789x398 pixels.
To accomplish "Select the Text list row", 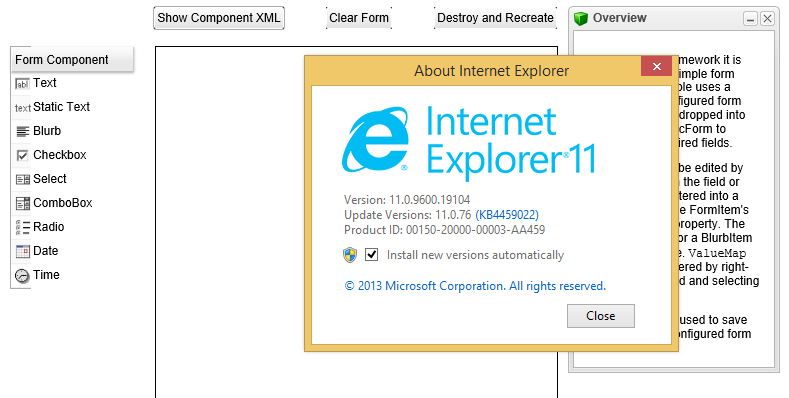I will (x=72, y=83).
